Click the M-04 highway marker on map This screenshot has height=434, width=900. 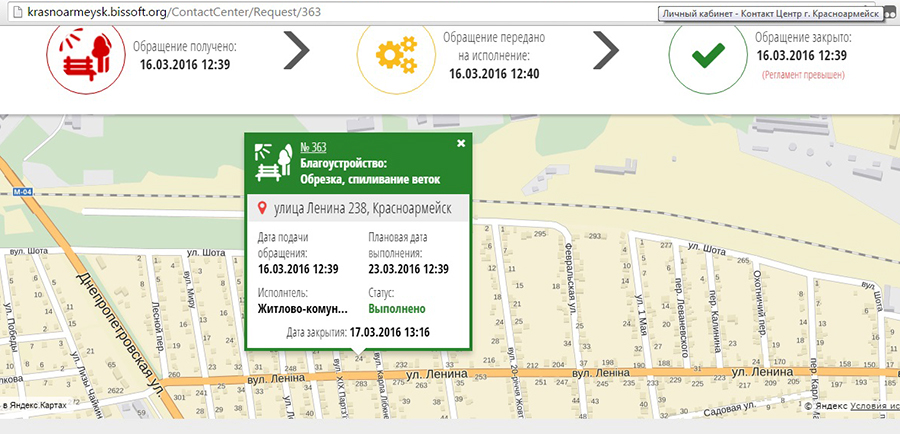tap(22, 191)
